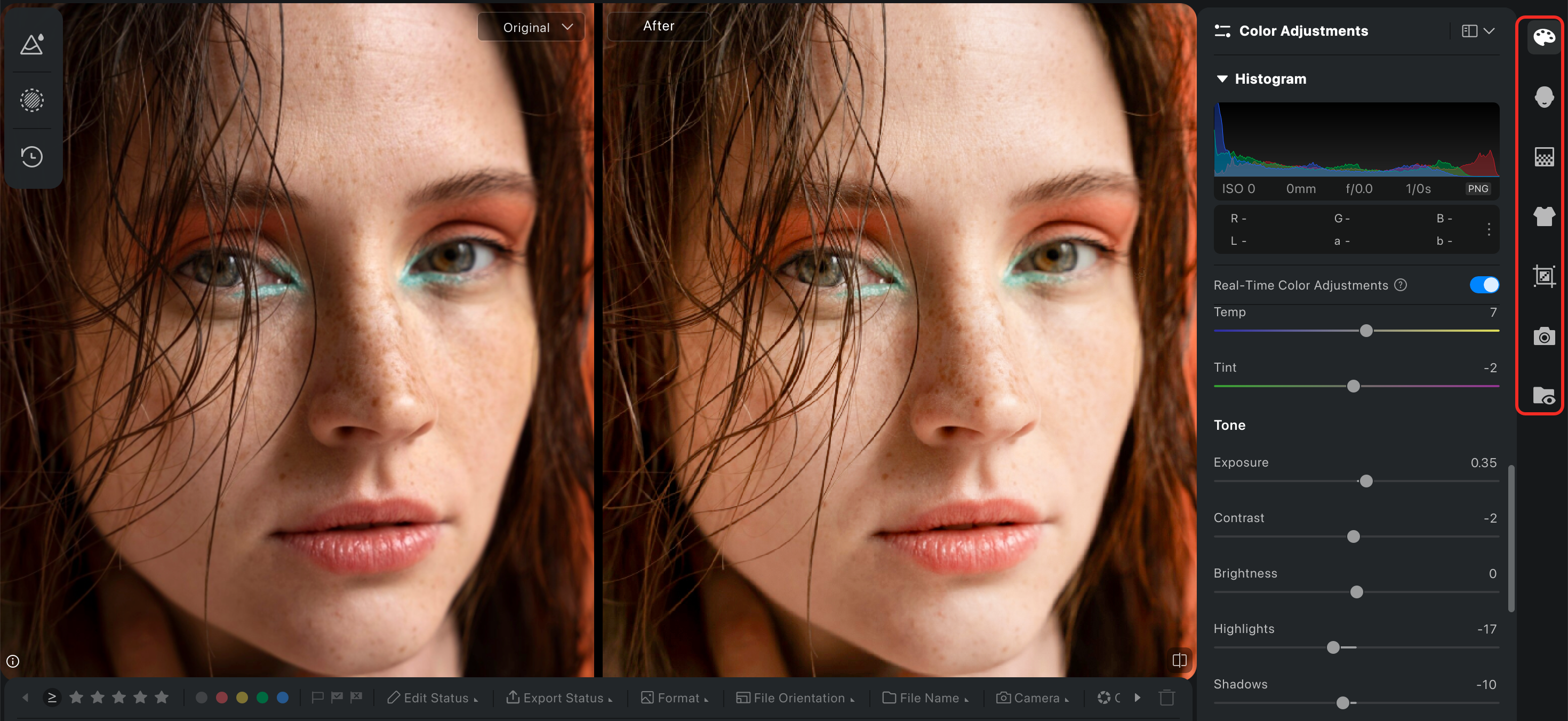This screenshot has height=721, width=1568.
Task: Filter by the rejected flag icon
Action: (x=356, y=698)
